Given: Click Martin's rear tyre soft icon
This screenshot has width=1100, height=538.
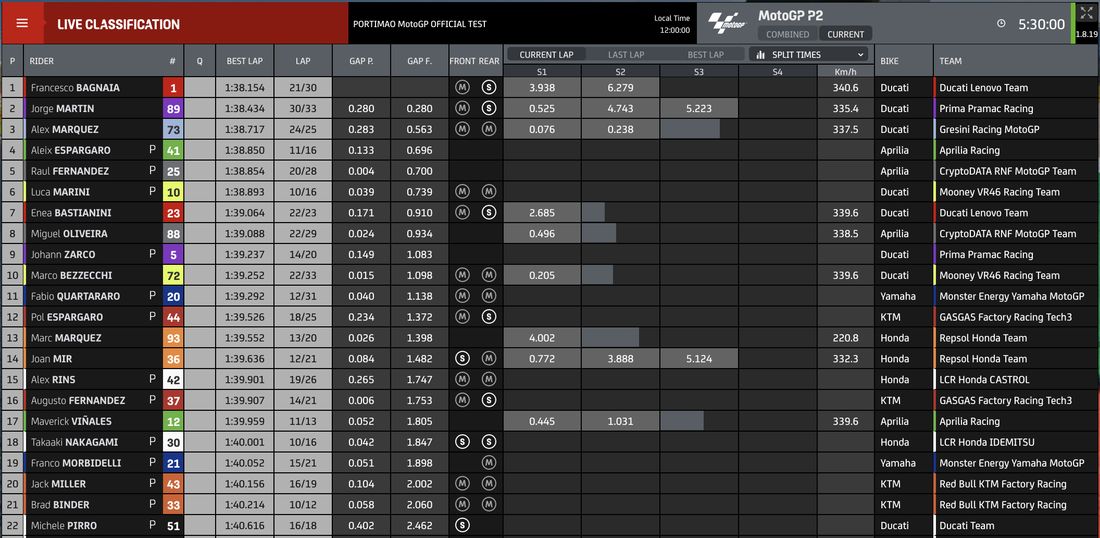Looking at the screenshot, I should click(489, 109).
